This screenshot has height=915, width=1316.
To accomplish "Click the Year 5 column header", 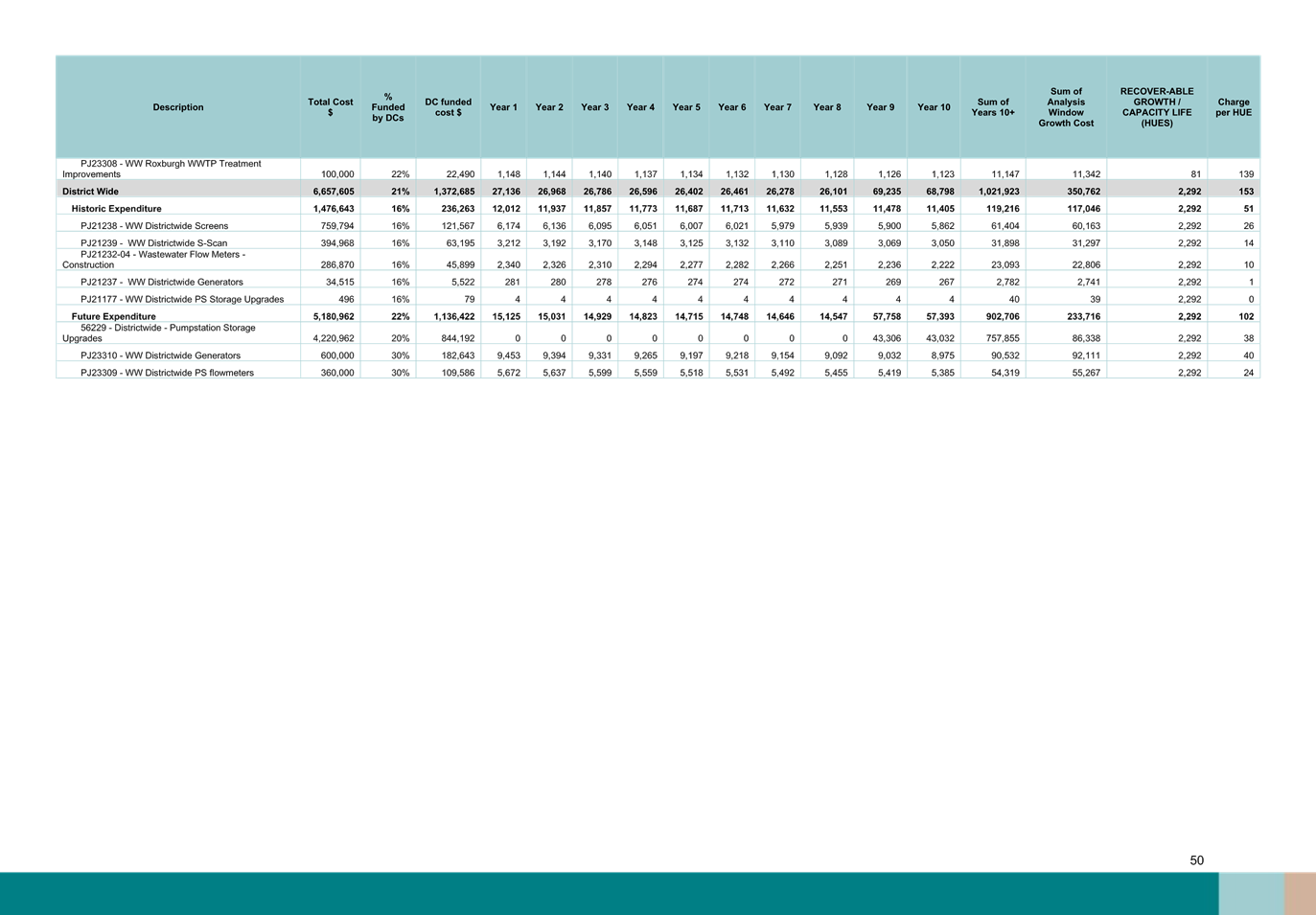I will pos(686,107).
